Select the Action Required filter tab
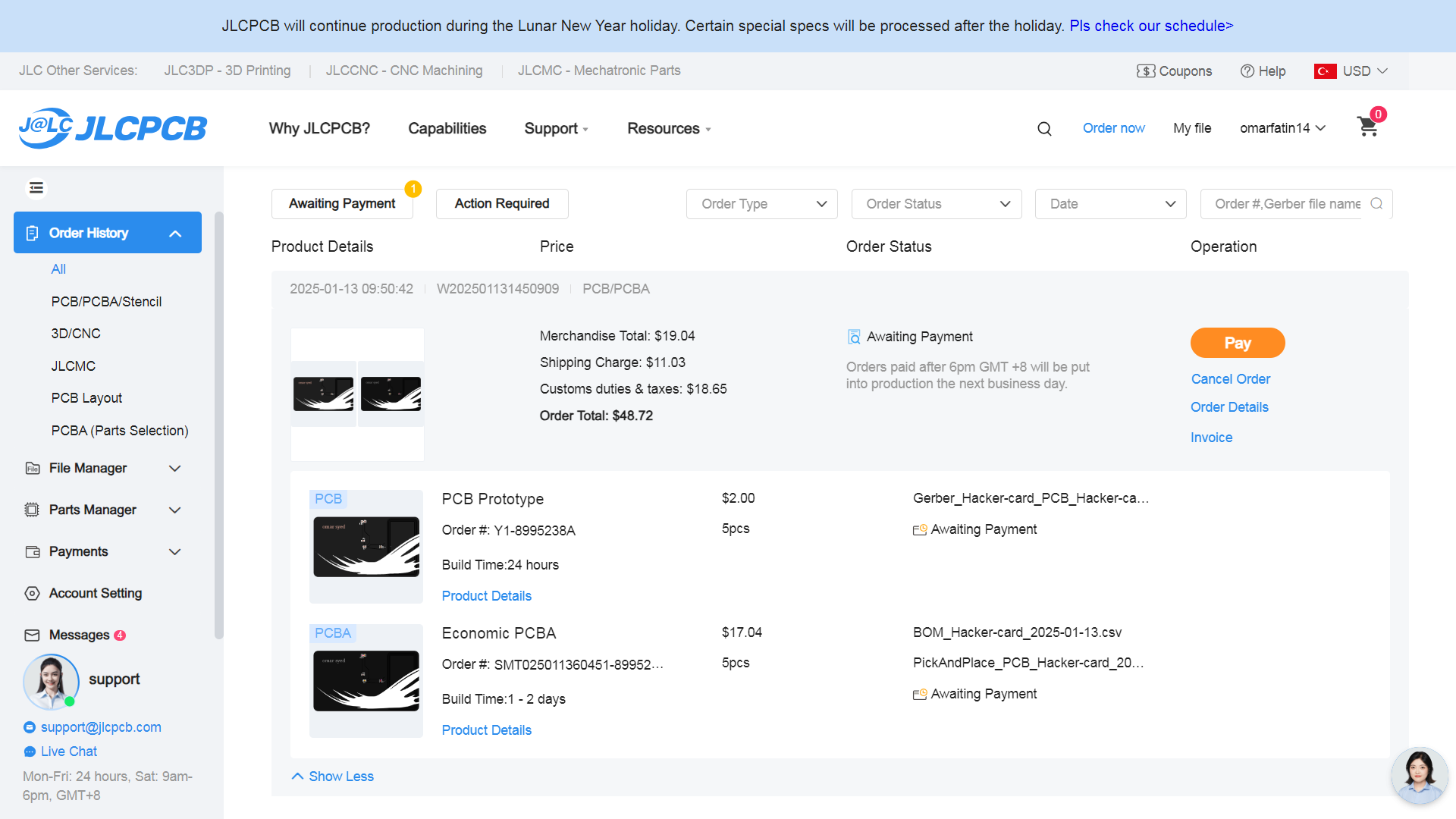This screenshot has height=819, width=1456. [502, 204]
